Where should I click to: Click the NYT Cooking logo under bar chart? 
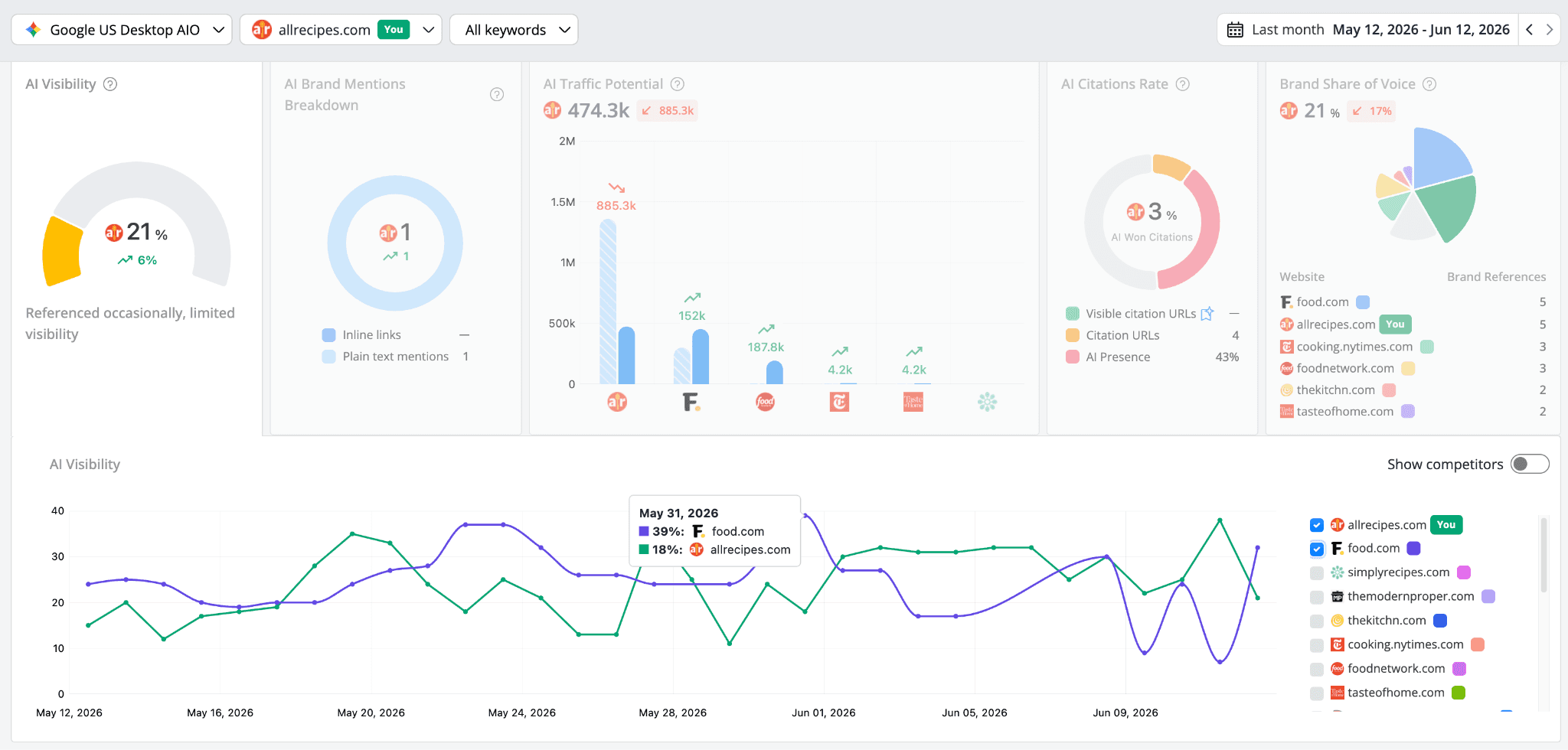pyautogui.click(x=839, y=402)
